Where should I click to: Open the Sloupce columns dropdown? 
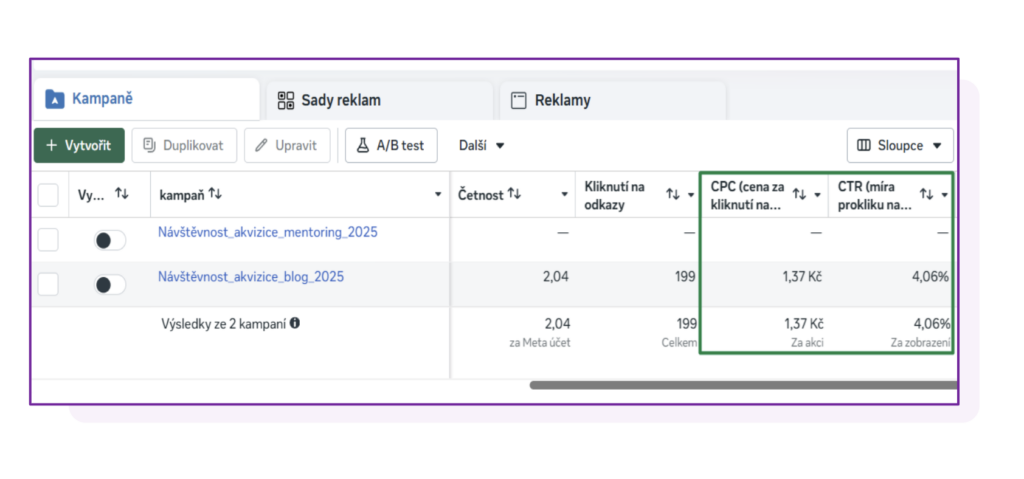[x=900, y=145]
